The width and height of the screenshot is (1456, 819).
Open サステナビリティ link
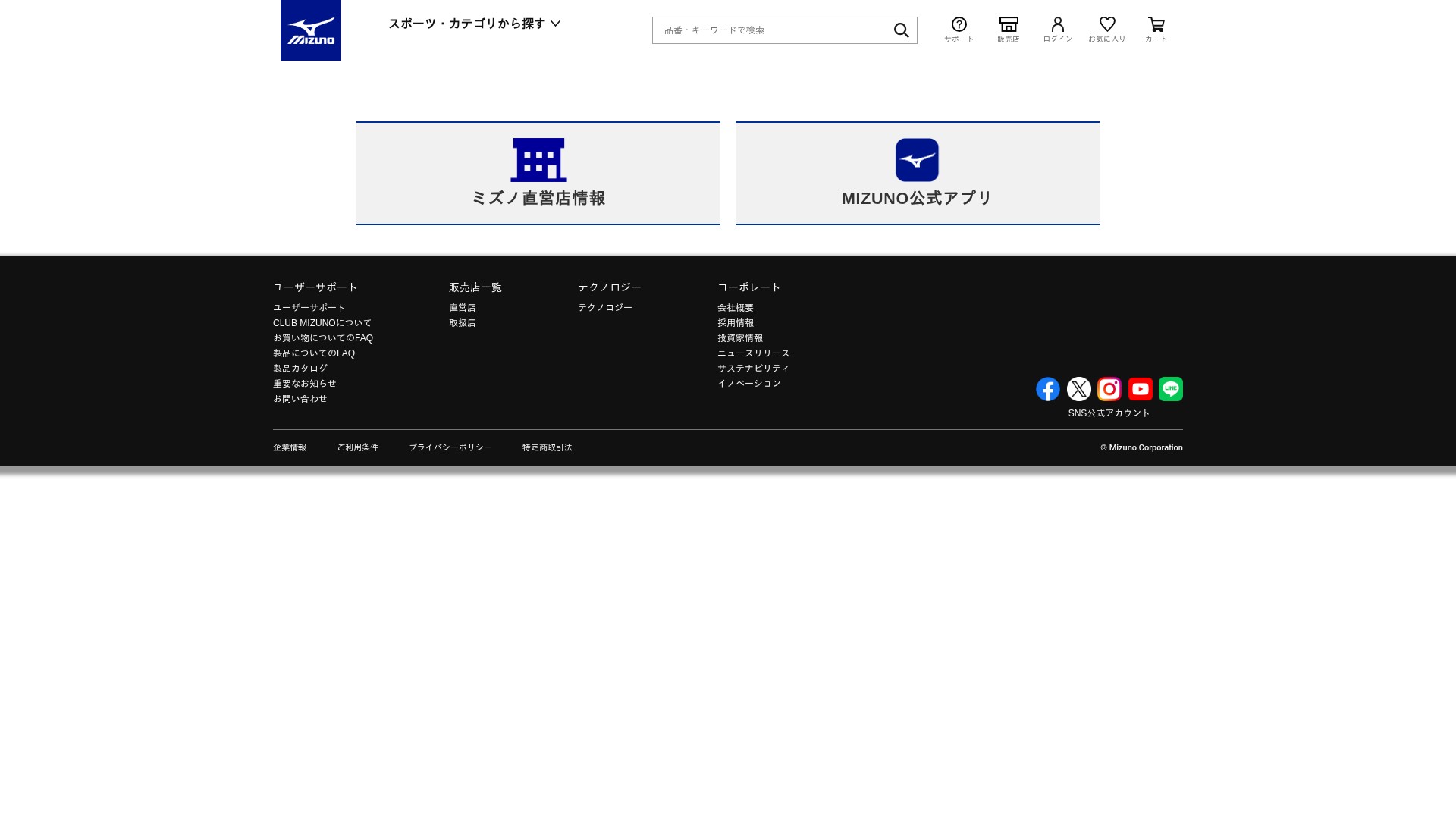(754, 369)
